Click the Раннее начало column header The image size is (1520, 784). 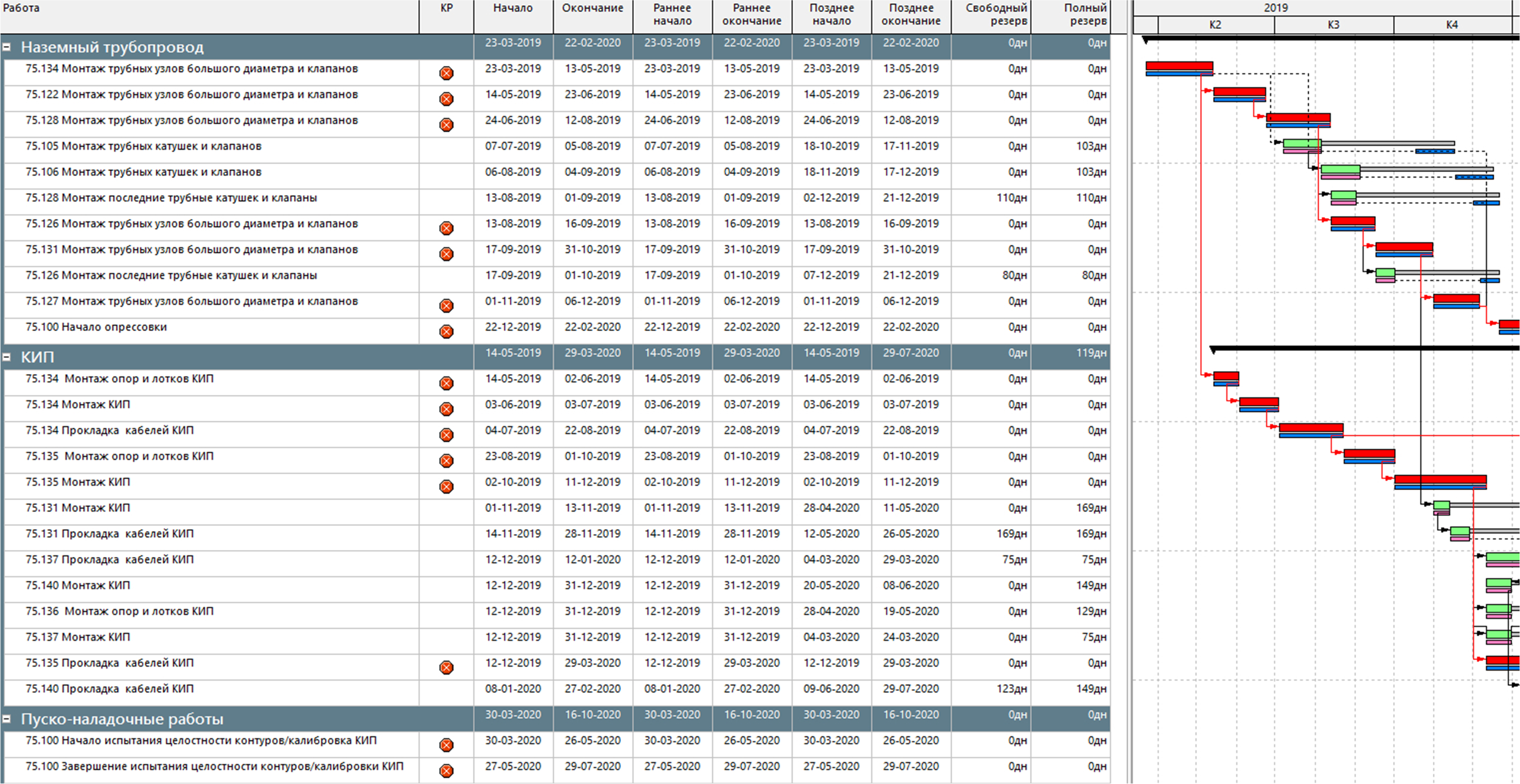(x=672, y=14)
